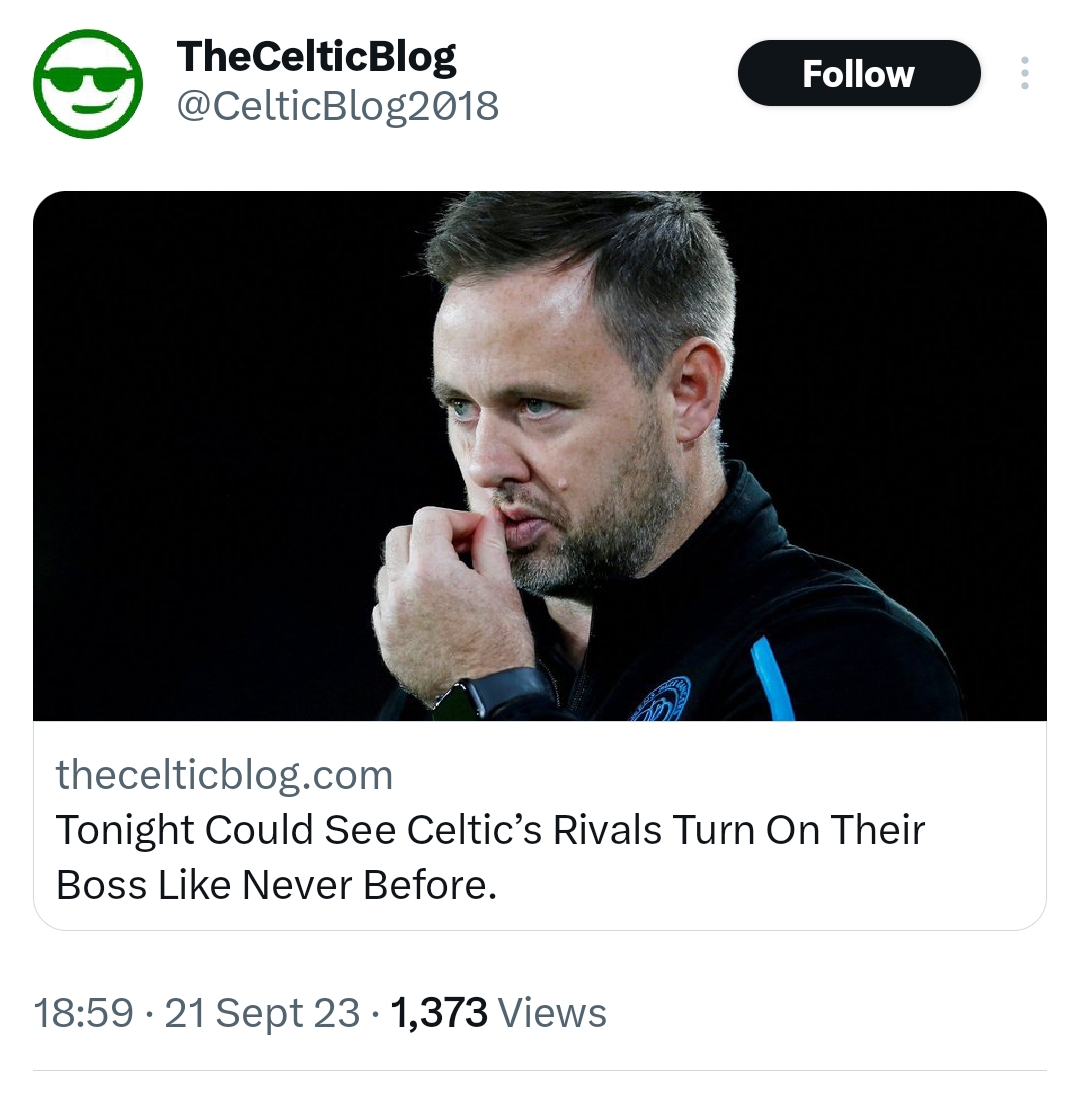Select the blue stripe on the manager's jacket
The image size is (1080, 1103).
tap(772, 680)
